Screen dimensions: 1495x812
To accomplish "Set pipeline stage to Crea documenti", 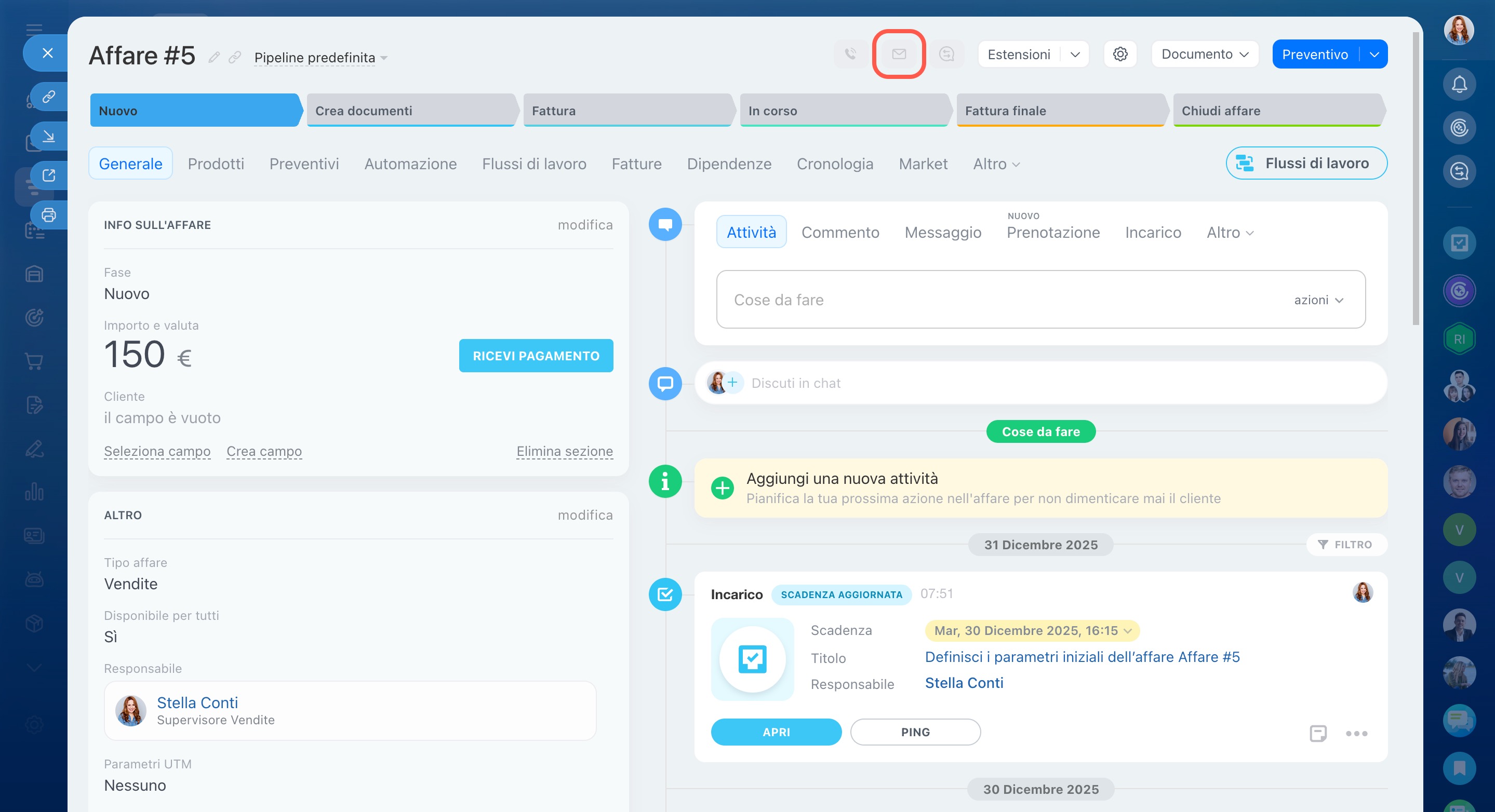I will (409, 110).
